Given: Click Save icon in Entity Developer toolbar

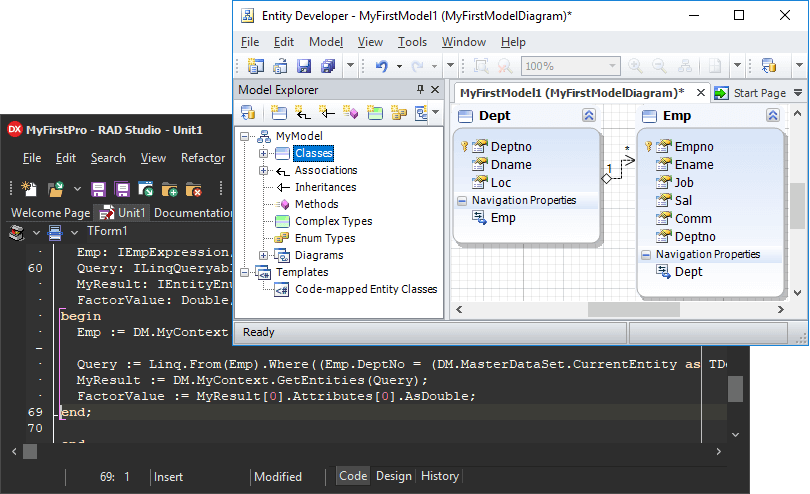Looking at the screenshot, I should click(x=303, y=66).
